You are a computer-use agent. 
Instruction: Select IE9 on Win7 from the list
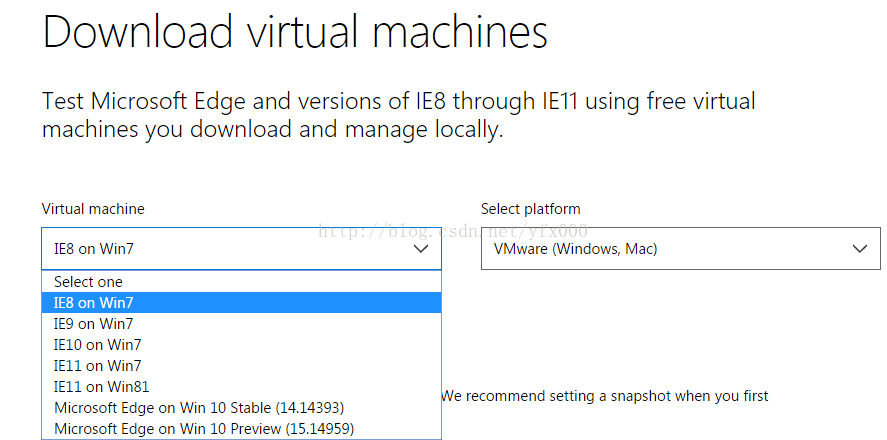[x=241, y=323]
